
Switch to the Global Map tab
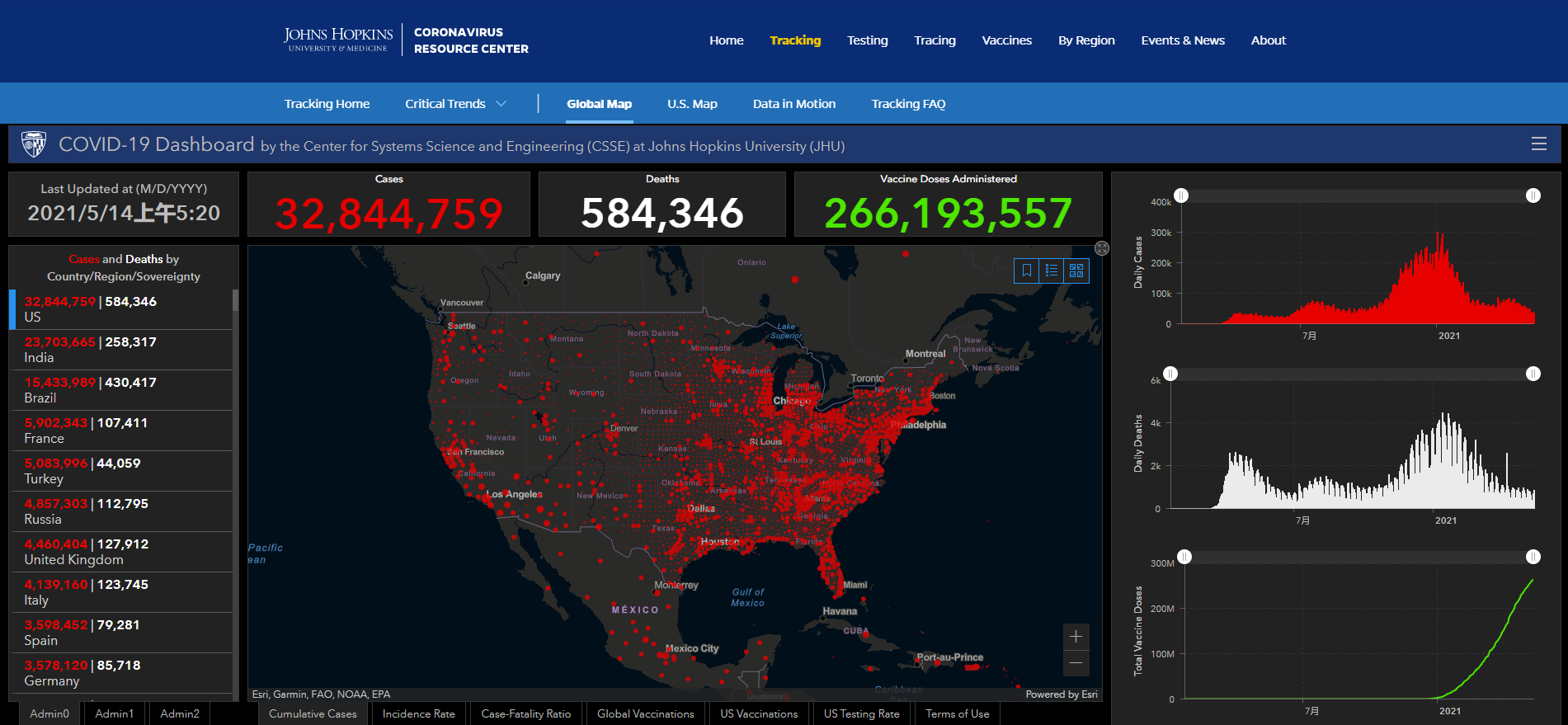click(x=600, y=104)
